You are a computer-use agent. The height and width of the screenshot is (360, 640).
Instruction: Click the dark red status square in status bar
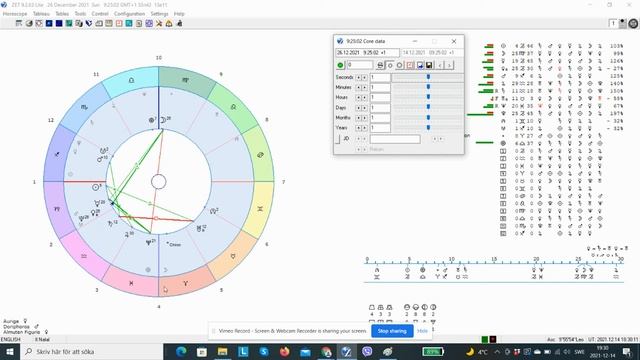pos(493,339)
